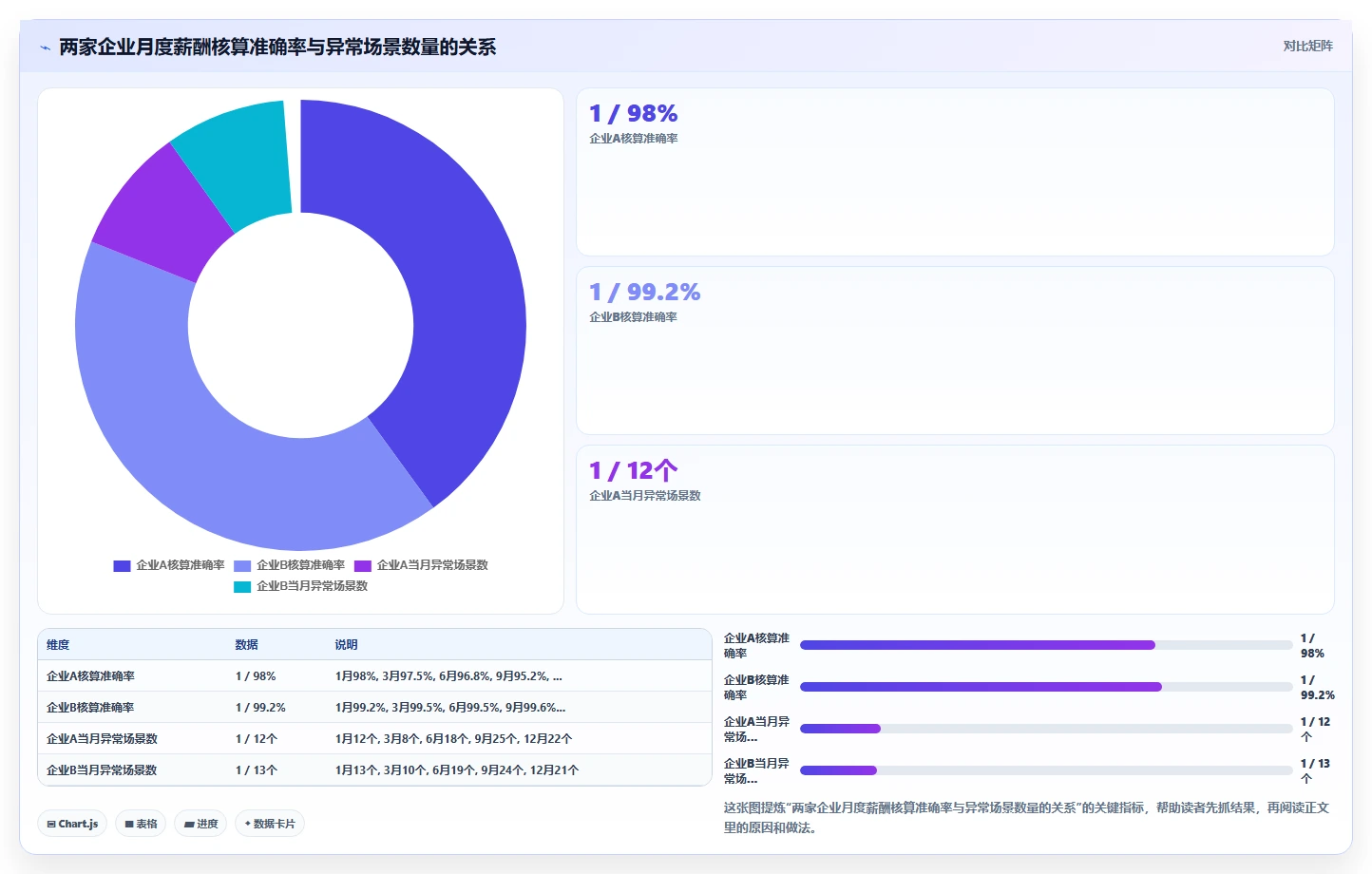Select the 1 / 12个 metric card
The height and width of the screenshot is (874, 1372).
pyautogui.click(x=955, y=529)
